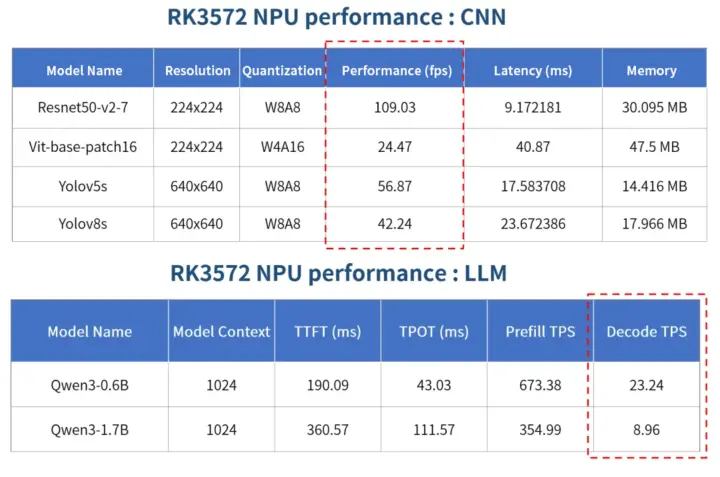
Task: Select the 'Vit-base-patch16' model name cell
Action: pyautogui.click(x=83, y=147)
